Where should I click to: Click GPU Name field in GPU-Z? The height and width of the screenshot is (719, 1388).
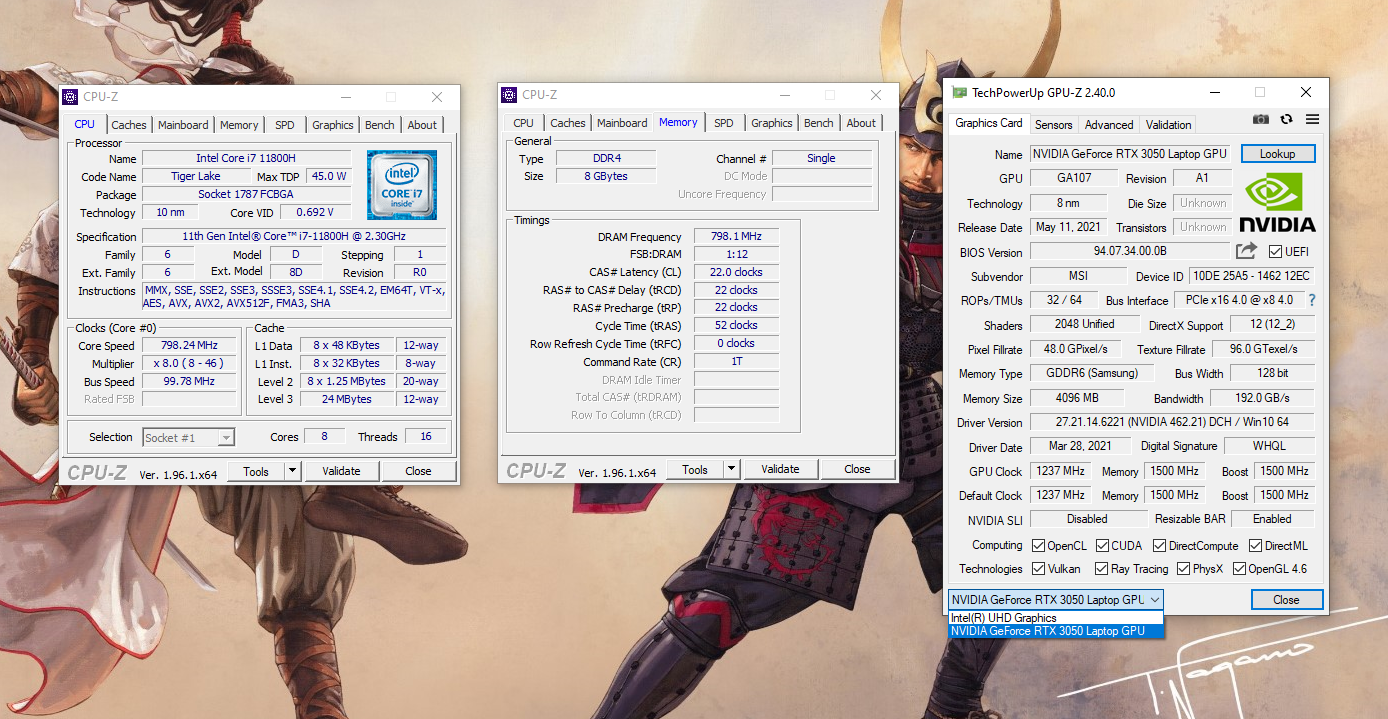pos(1131,154)
